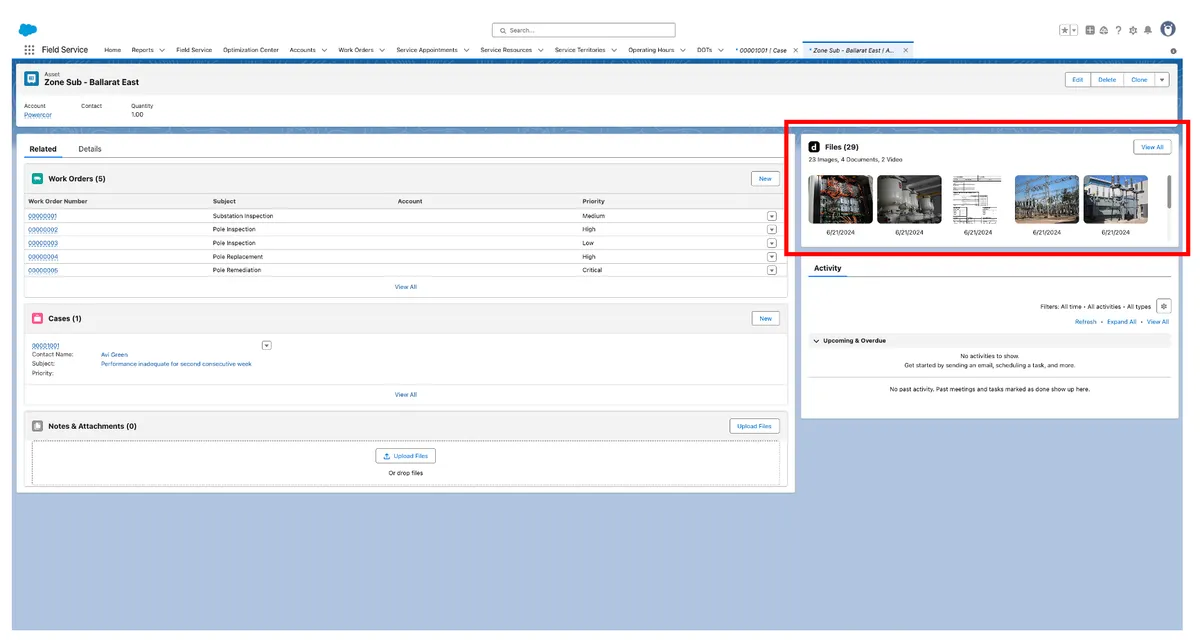Open Activity timeline settings gear

(1163, 306)
